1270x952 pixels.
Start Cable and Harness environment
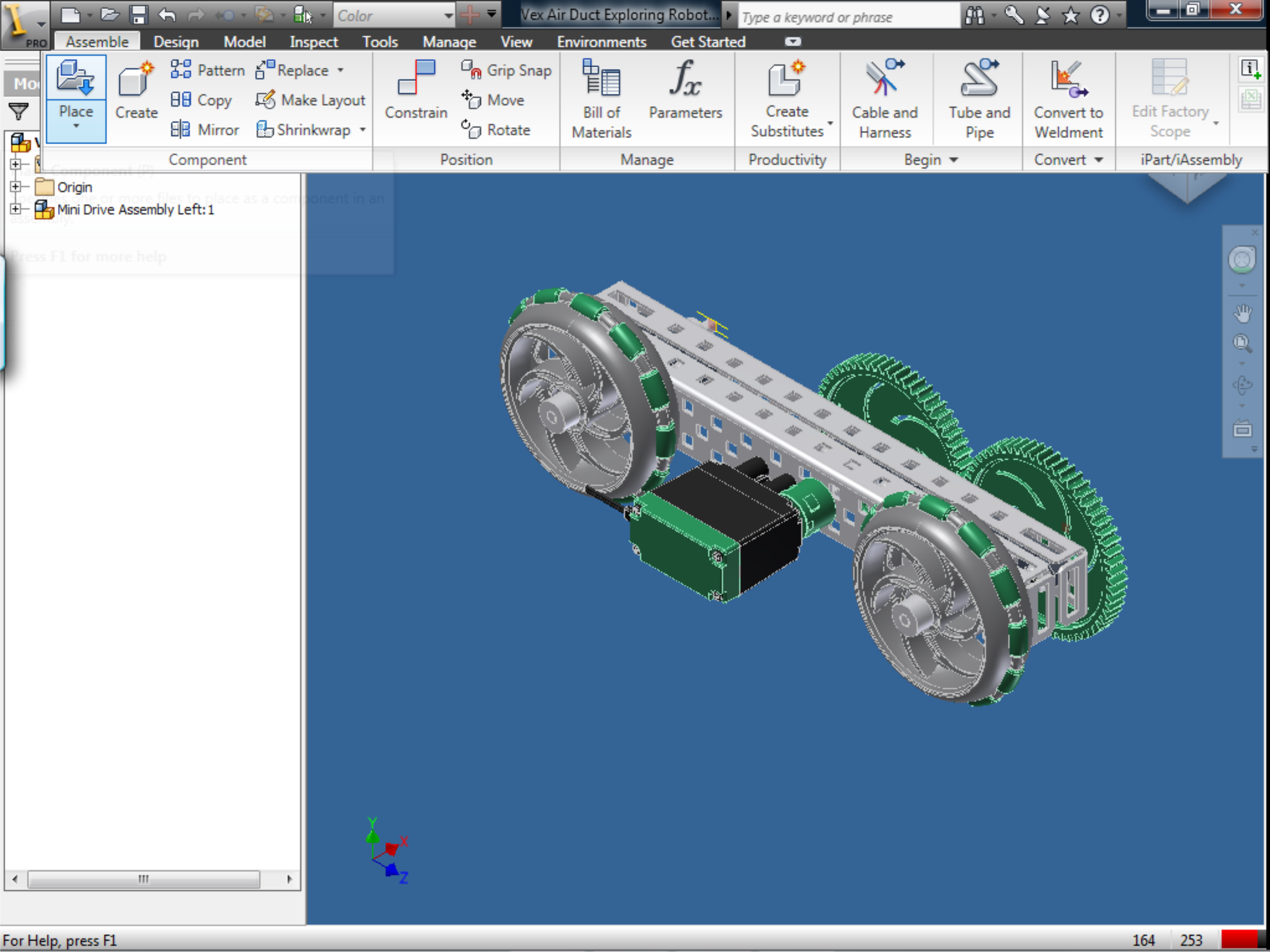click(884, 99)
